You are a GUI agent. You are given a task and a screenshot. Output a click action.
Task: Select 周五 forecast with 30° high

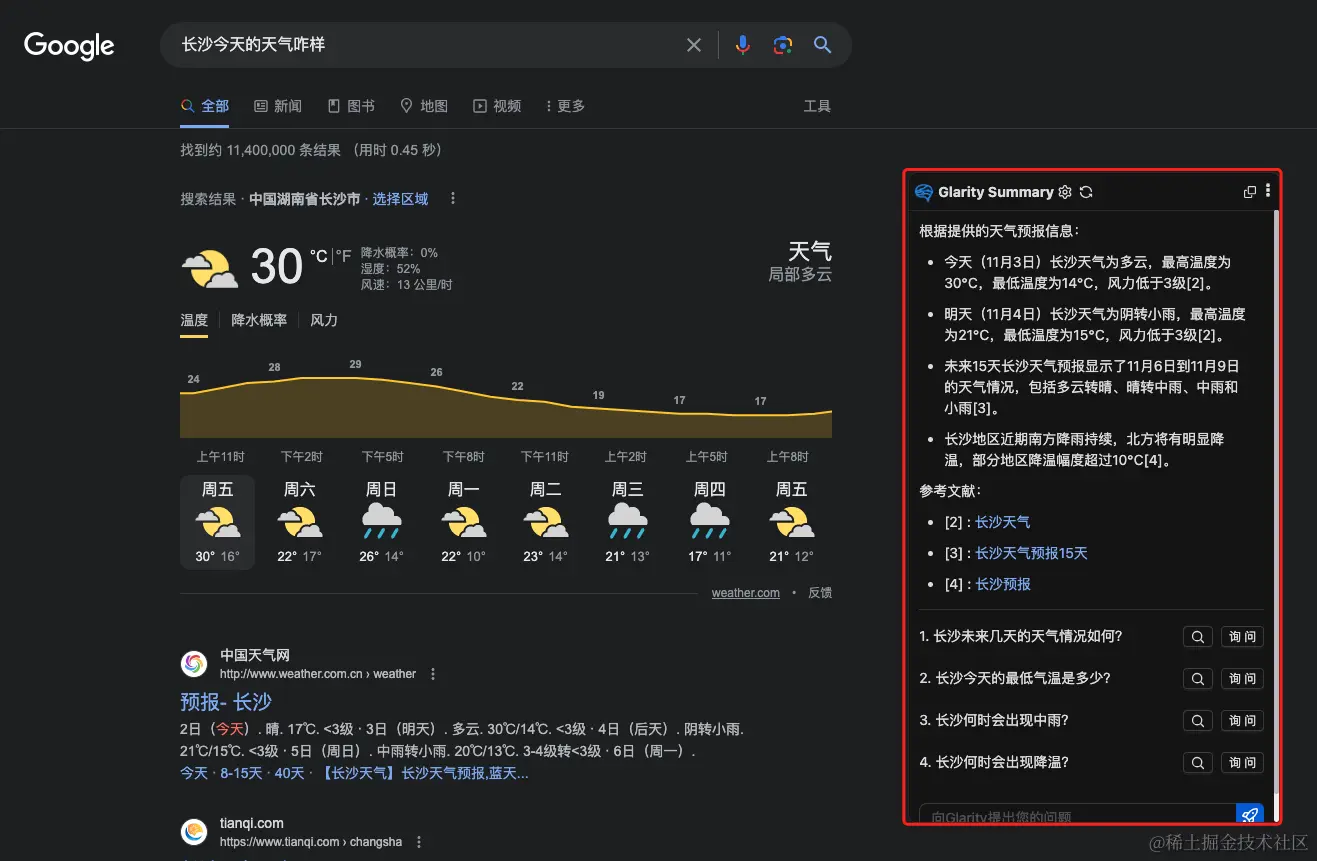(217, 522)
